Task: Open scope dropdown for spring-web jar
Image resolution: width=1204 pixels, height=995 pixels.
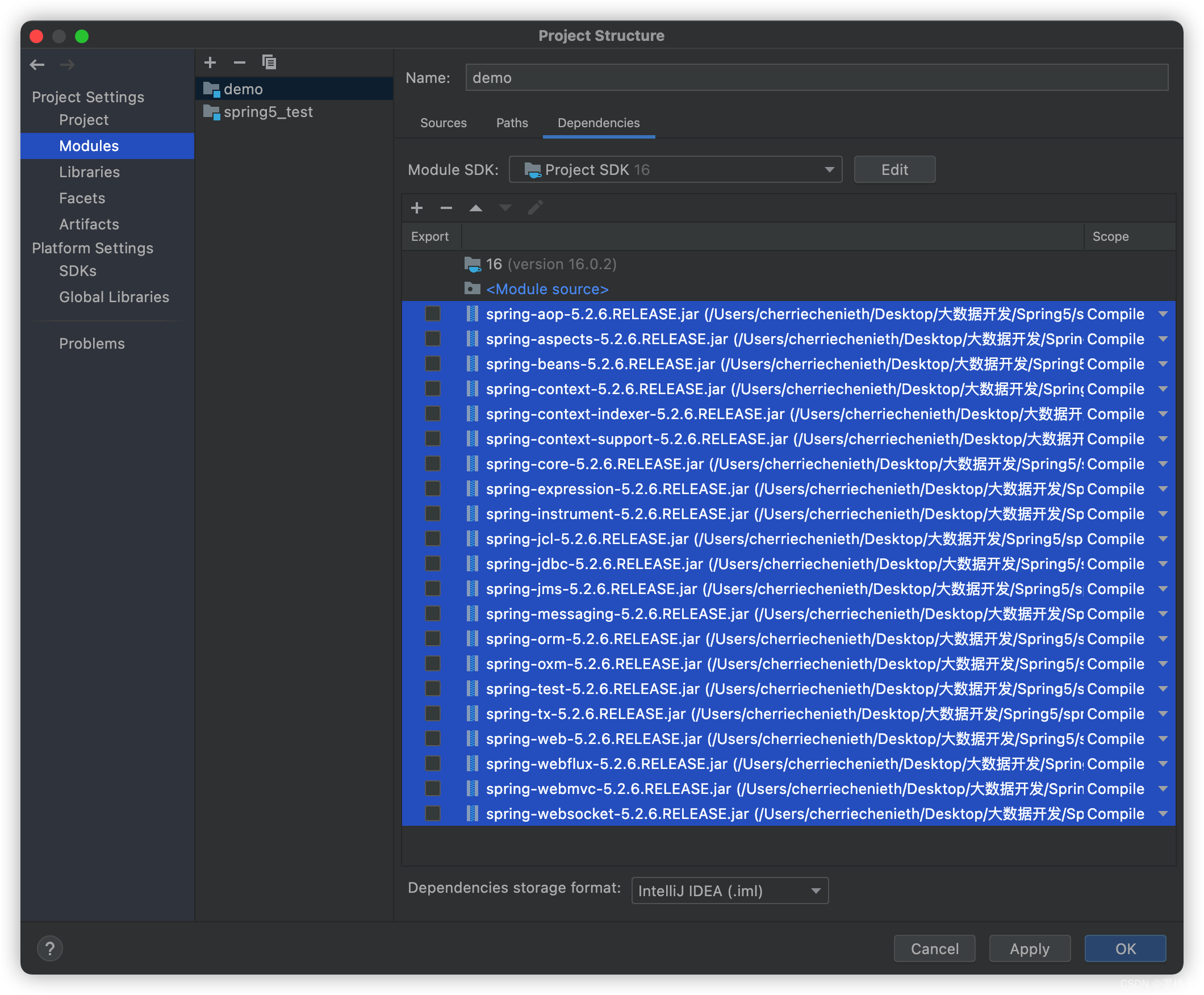Action: point(1163,738)
